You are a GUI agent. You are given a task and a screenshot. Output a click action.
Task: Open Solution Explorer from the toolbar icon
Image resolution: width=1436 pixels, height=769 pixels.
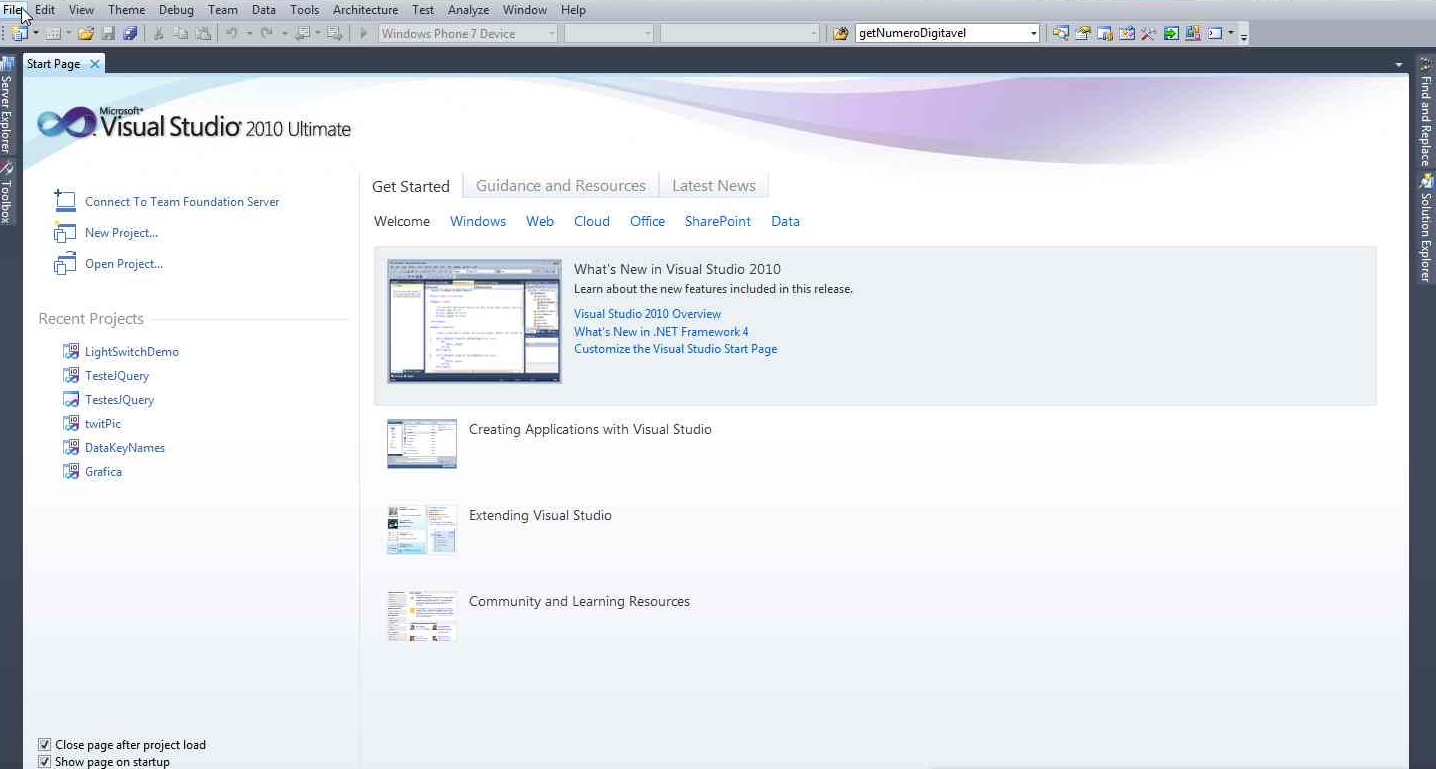tap(1082, 33)
